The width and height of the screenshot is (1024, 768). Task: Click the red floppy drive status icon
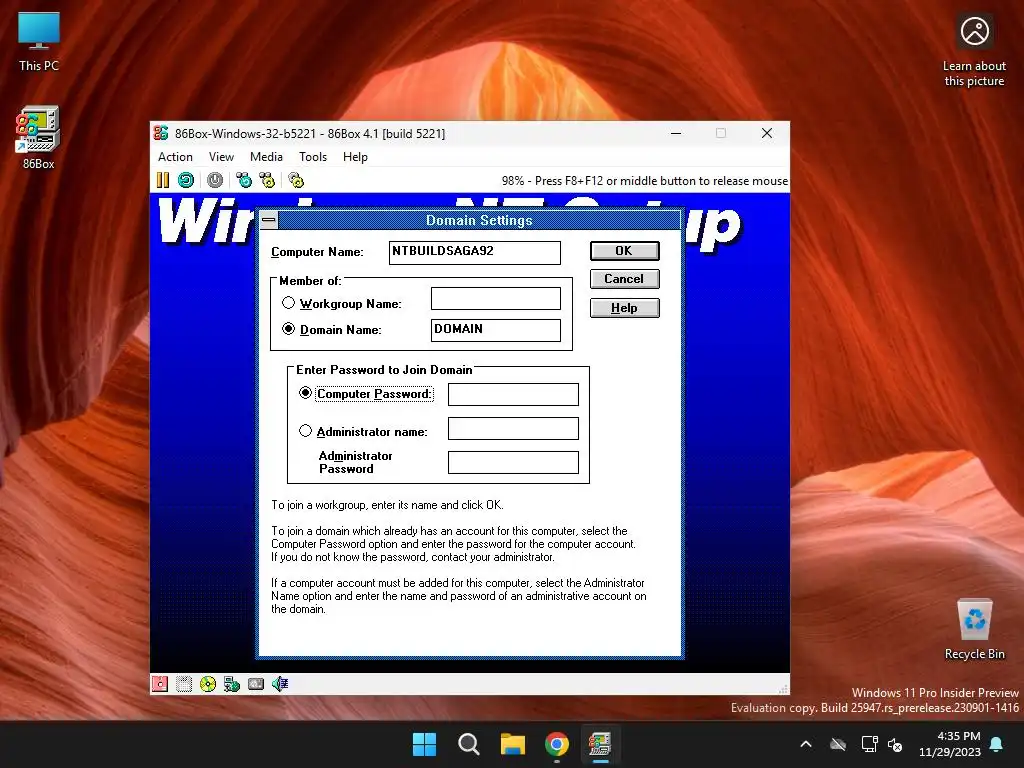point(160,684)
